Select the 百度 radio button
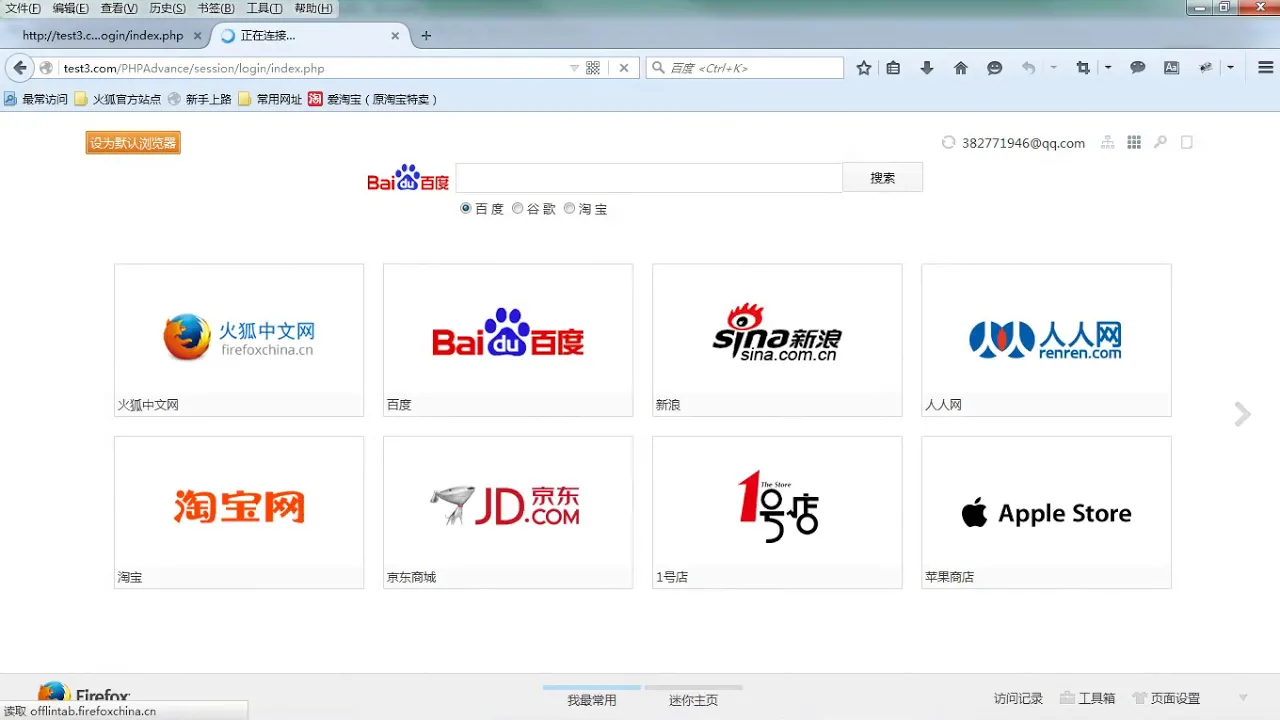The image size is (1280, 720). 466,209
